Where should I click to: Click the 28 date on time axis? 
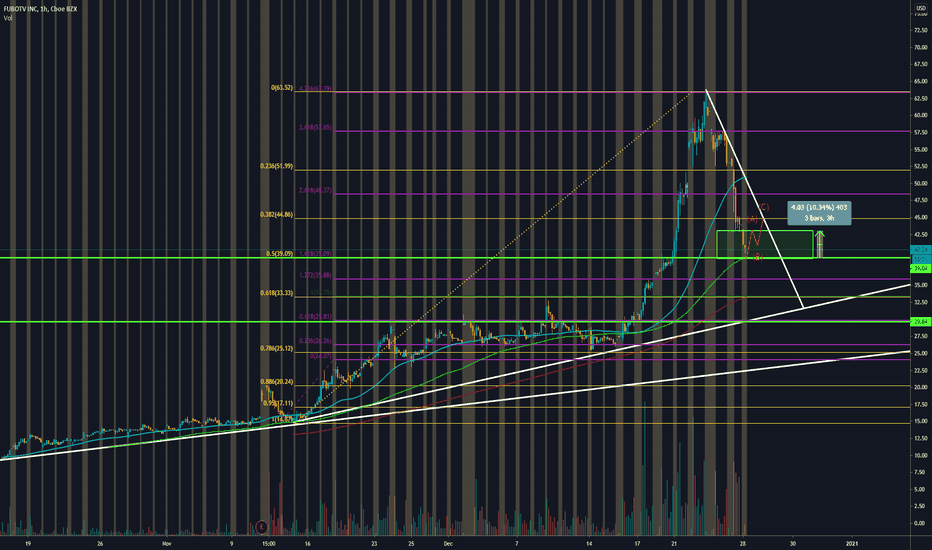(743, 543)
